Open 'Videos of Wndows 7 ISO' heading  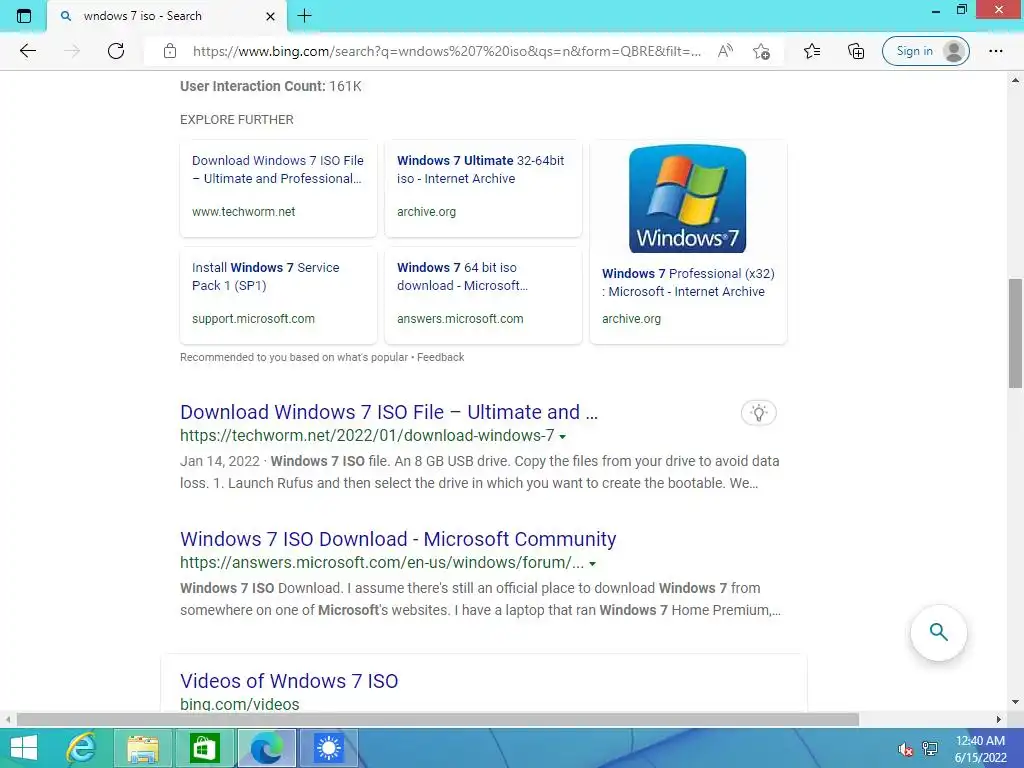pos(289,680)
